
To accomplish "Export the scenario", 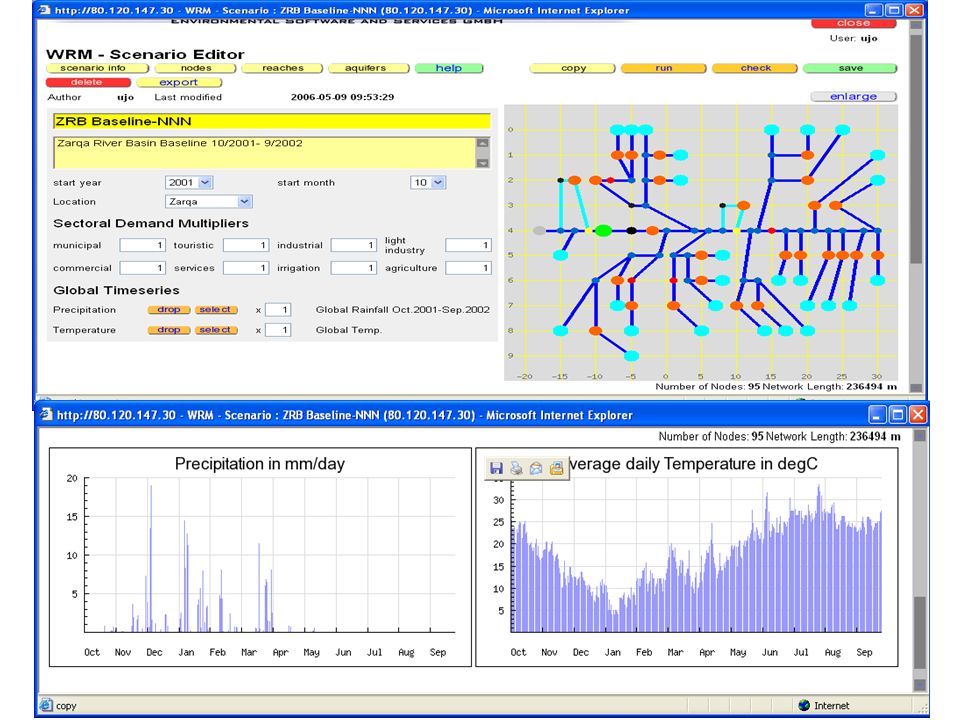I will pos(179,82).
